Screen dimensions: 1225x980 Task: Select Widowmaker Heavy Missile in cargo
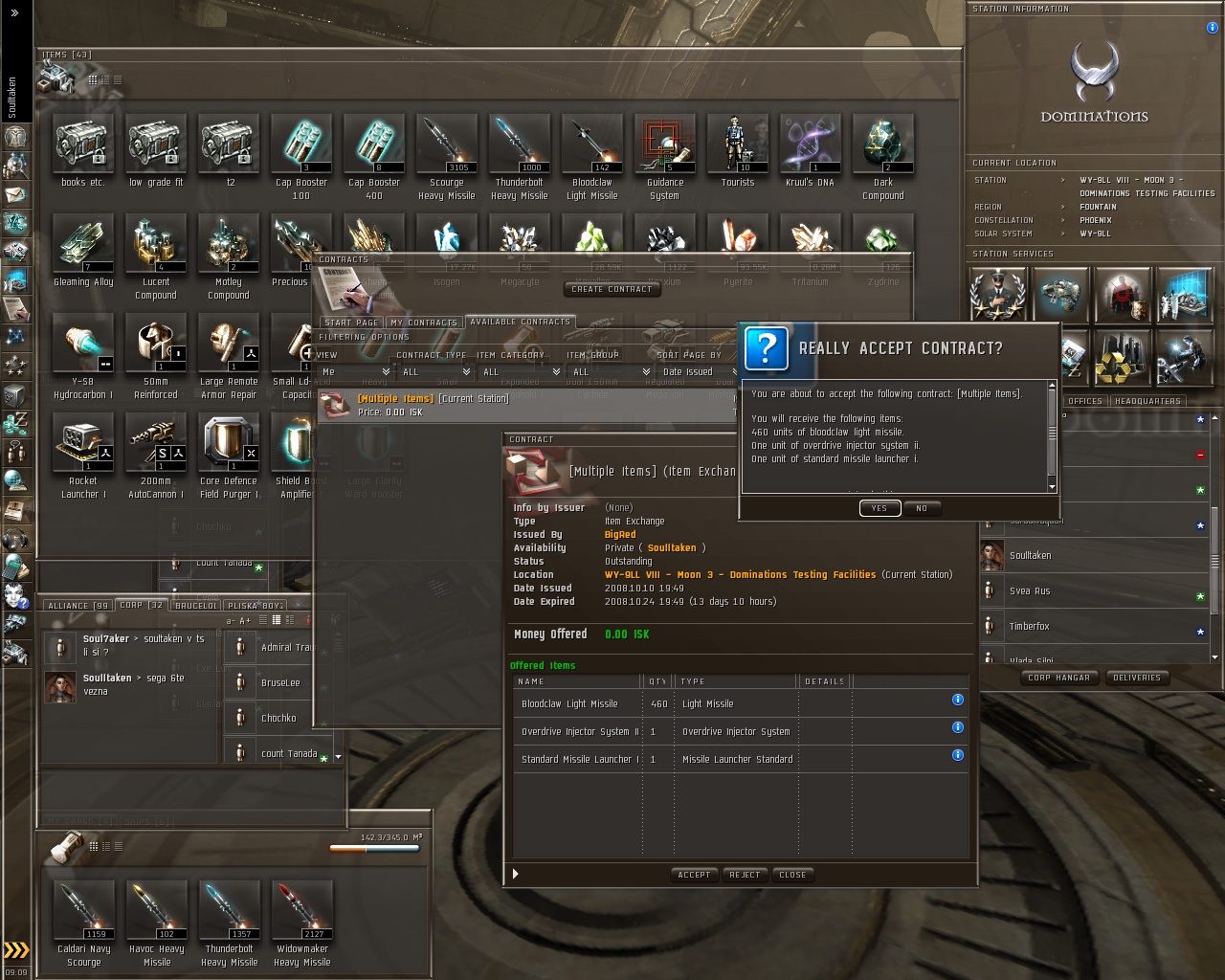point(301,924)
